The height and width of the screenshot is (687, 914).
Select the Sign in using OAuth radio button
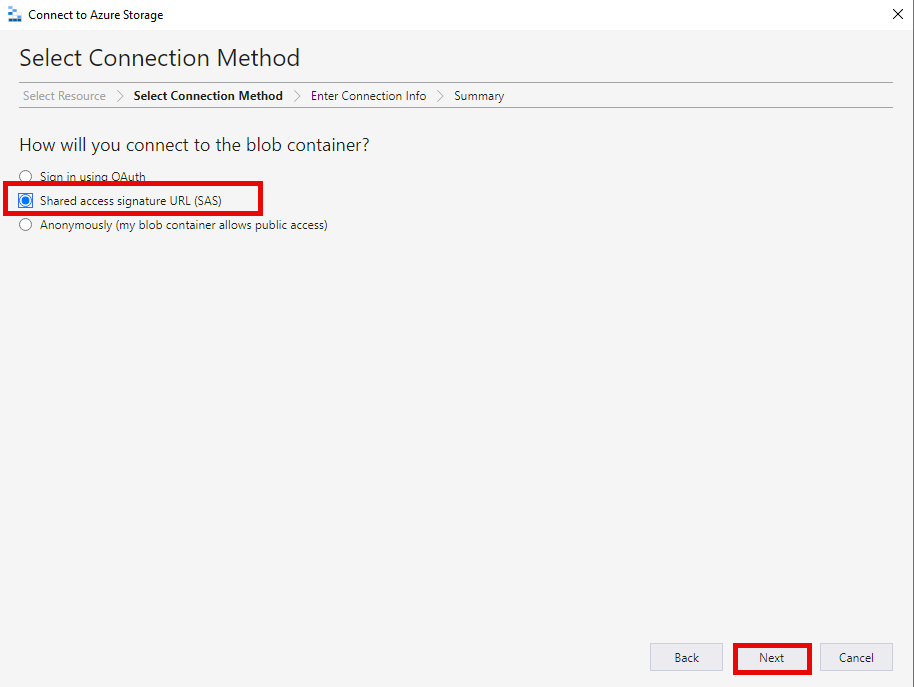click(x=26, y=177)
